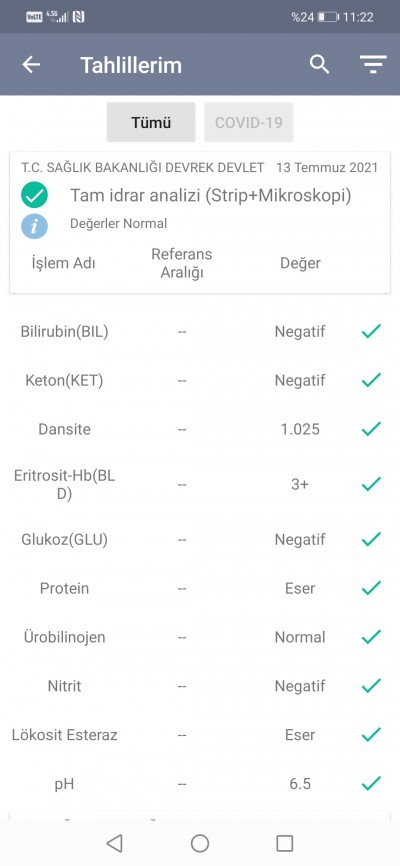400x866 pixels.
Task: Tap Android back navigation triangle
Action: coord(114,843)
